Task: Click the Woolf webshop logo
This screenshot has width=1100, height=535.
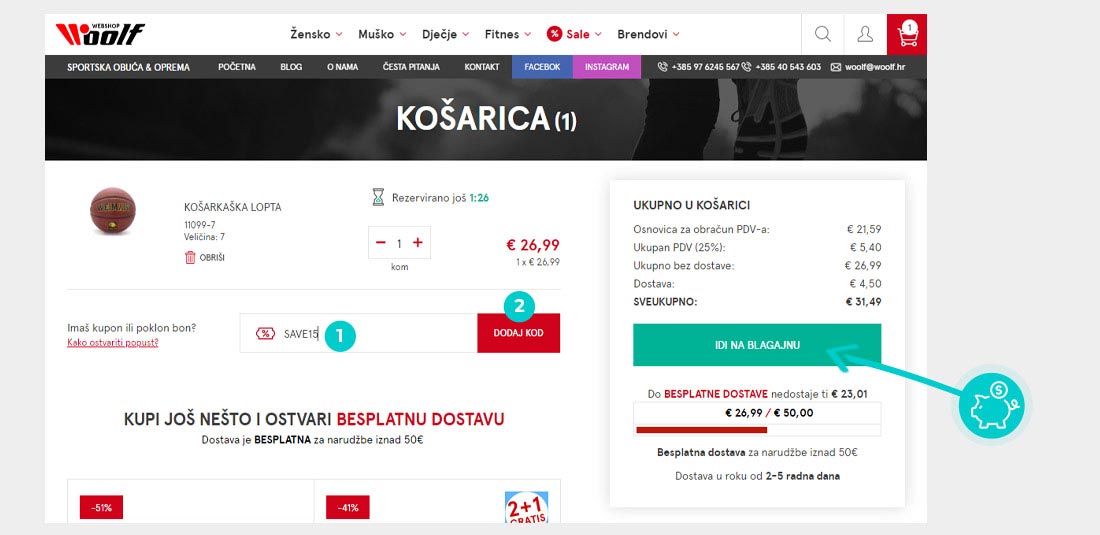Action: click(x=100, y=34)
